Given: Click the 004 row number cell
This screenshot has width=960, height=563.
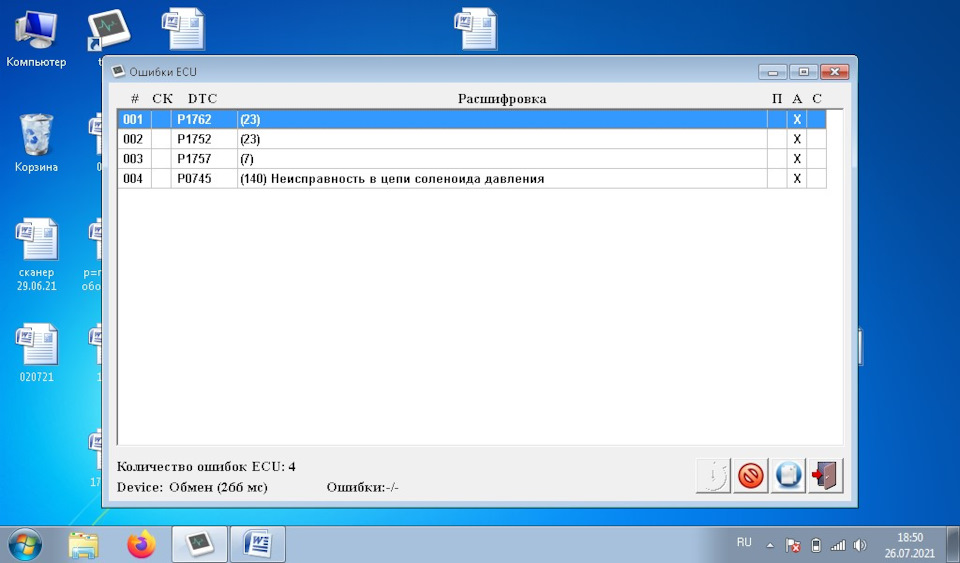Looking at the screenshot, I should (x=133, y=178).
